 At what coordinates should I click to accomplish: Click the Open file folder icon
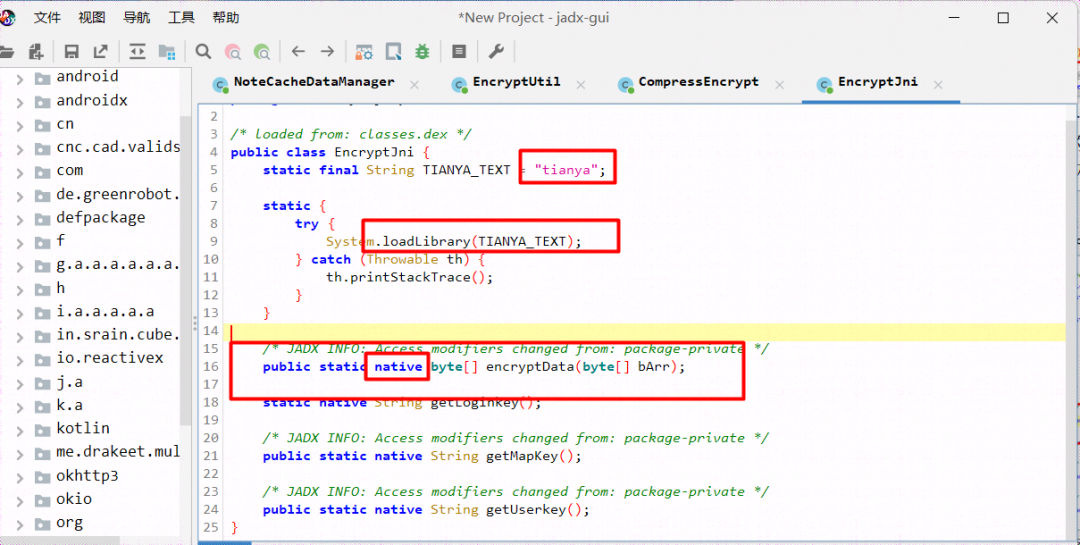point(6,51)
